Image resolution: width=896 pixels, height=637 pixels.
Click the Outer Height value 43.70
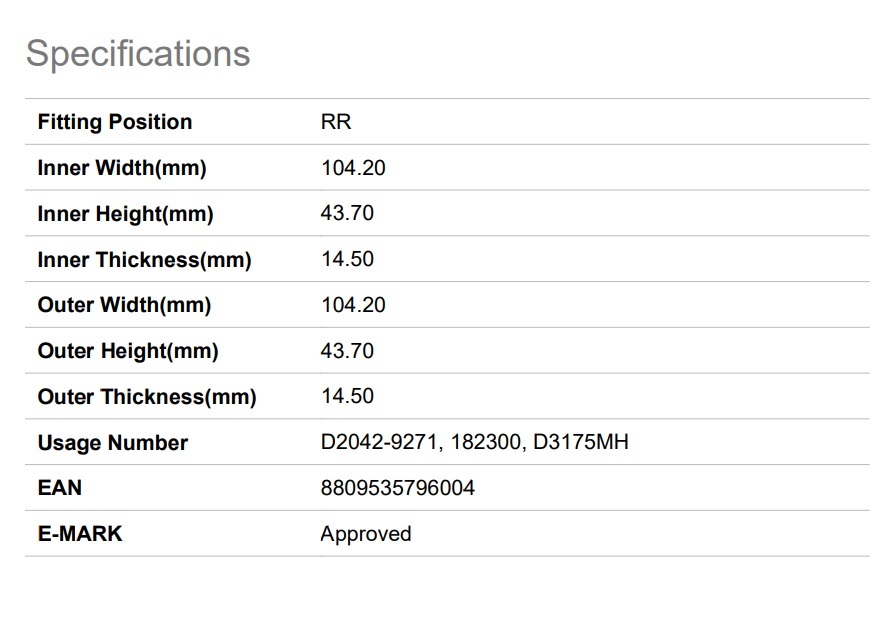click(x=347, y=351)
